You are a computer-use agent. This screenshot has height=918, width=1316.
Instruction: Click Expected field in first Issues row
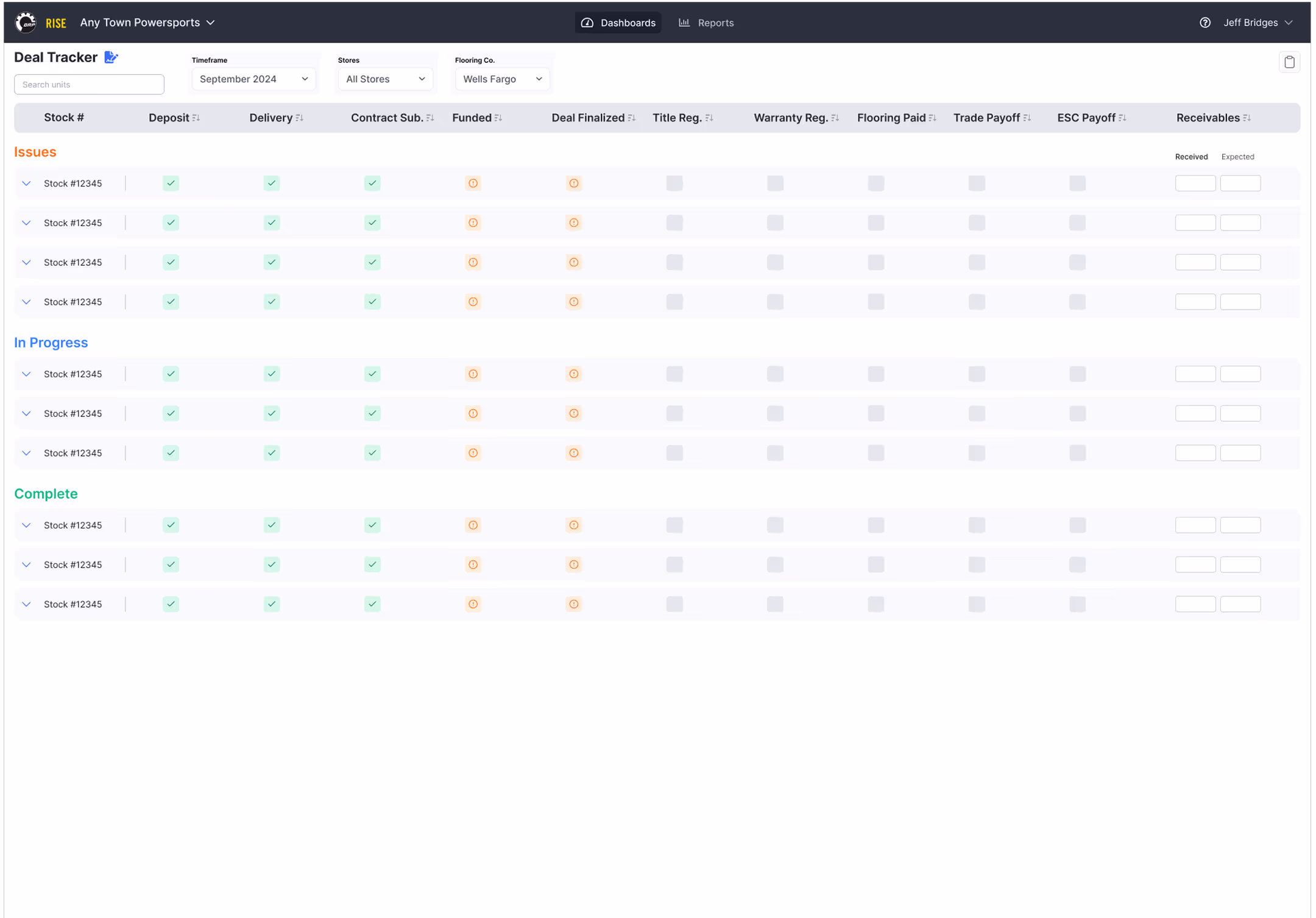pos(1240,183)
